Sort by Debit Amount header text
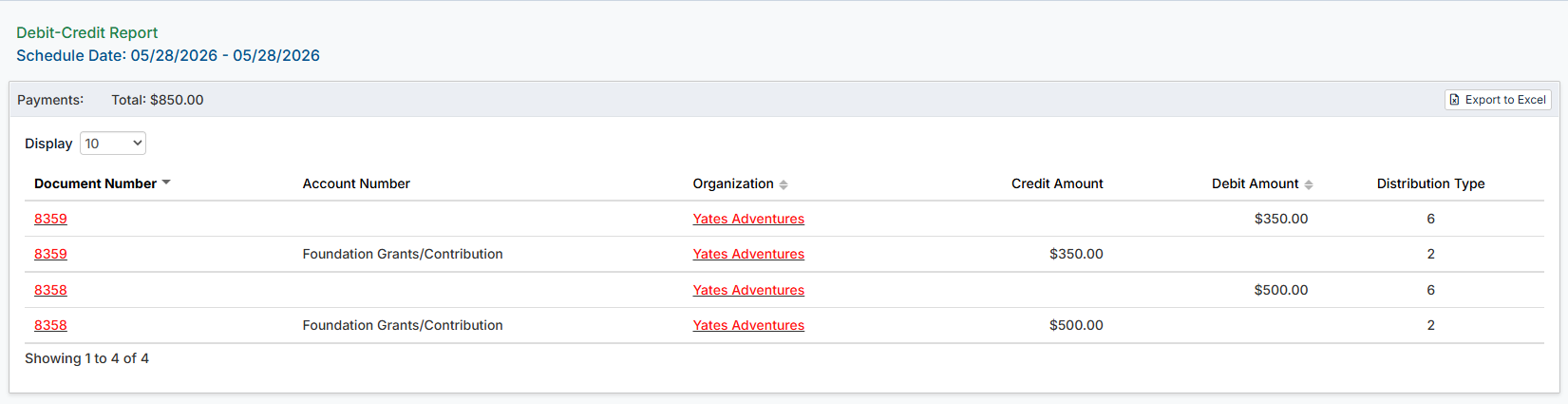 [x=1255, y=183]
